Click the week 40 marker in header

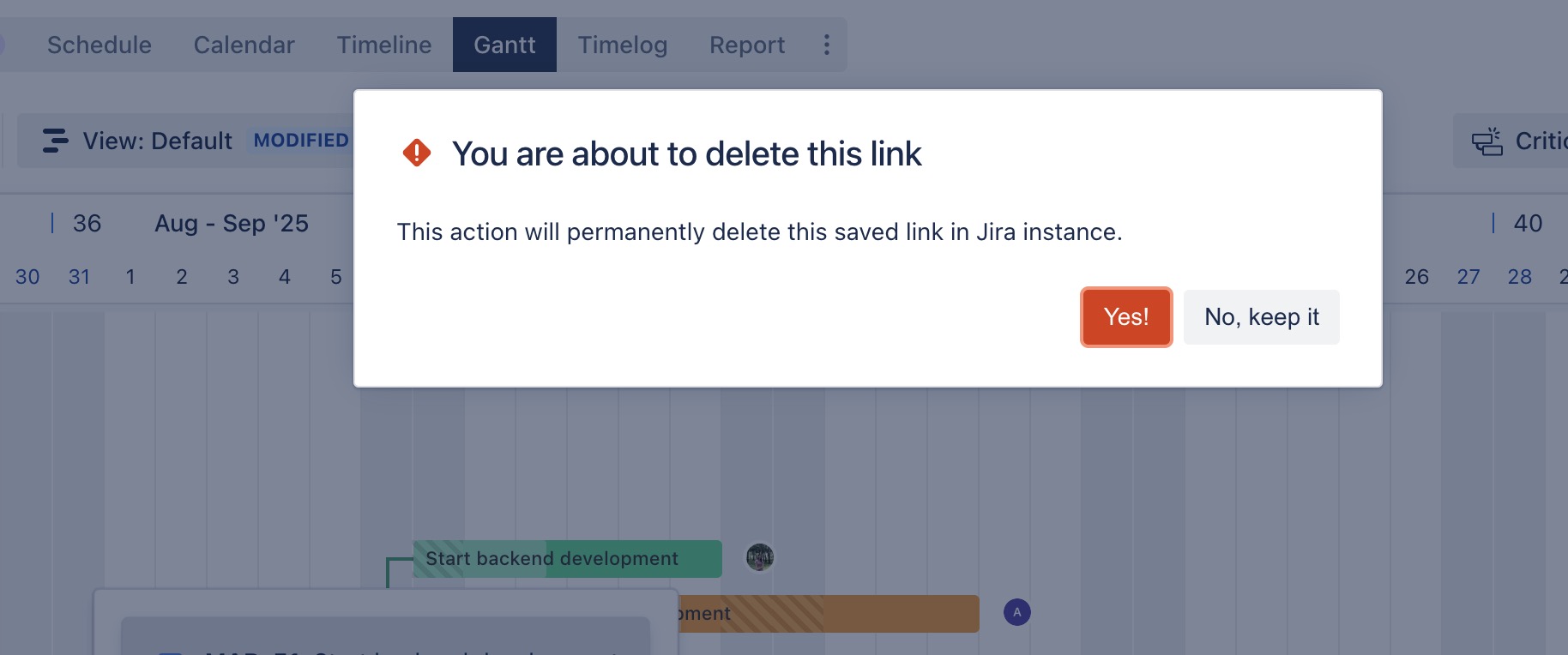pos(1527,224)
